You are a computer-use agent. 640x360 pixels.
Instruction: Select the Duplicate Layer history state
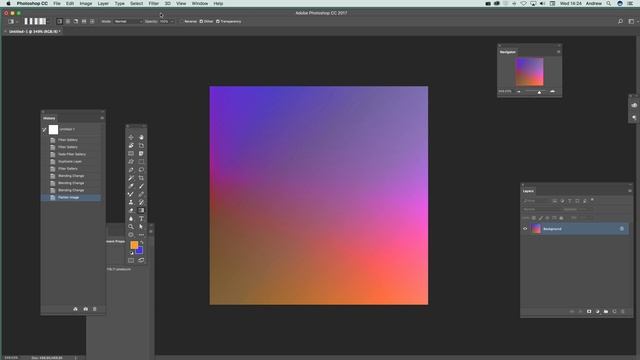click(x=71, y=162)
